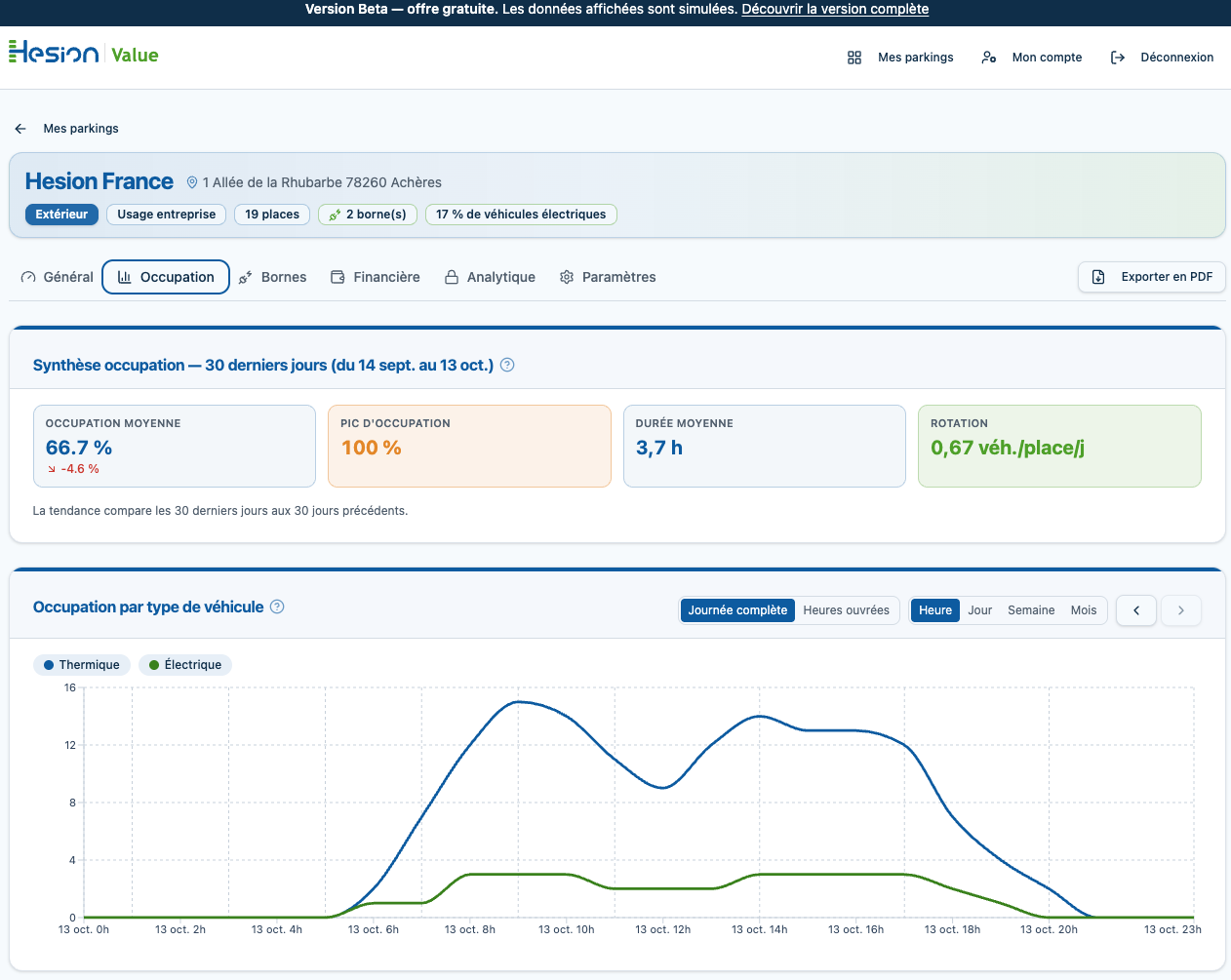Click help icon beside Synthèse occupation title
The height and width of the screenshot is (980, 1231).
pos(507,365)
